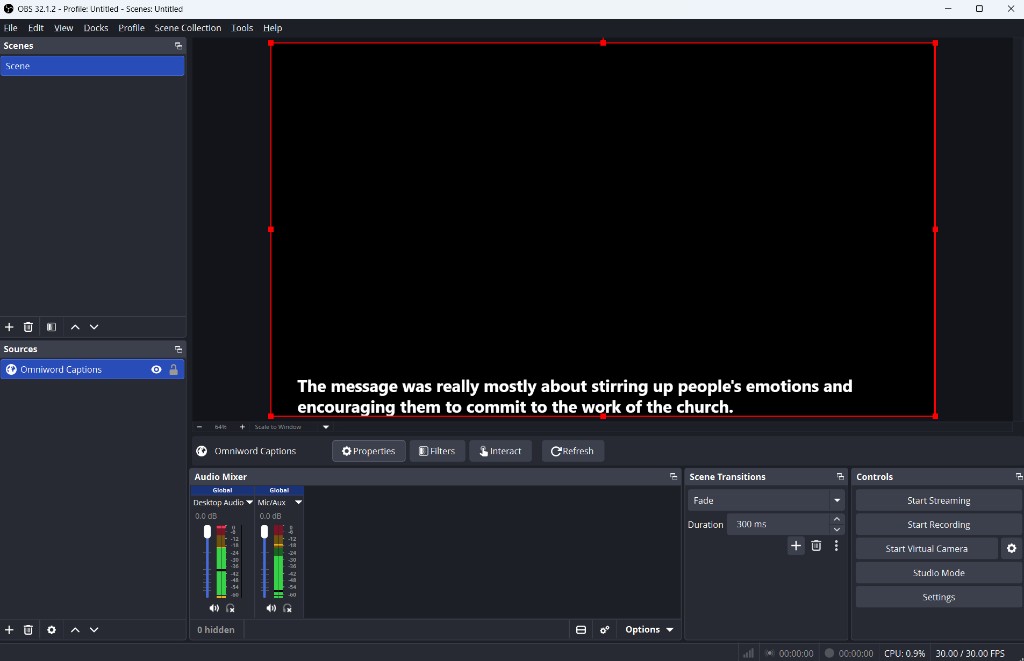Increase transition duration with up stepper
Image resolution: width=1024 pixels, height=661 pixels.
click(837, 519)
